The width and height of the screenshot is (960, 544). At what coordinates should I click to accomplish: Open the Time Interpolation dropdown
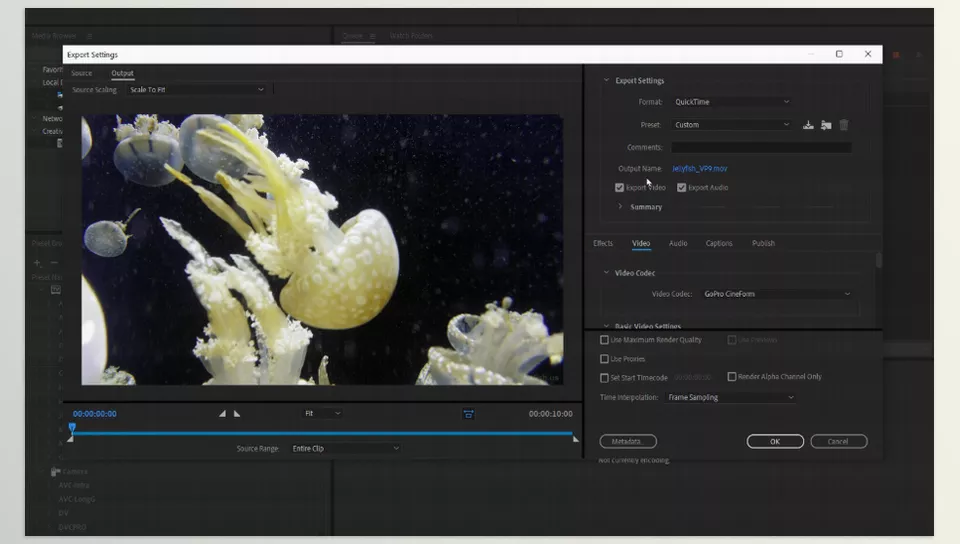tap(730, 397)
